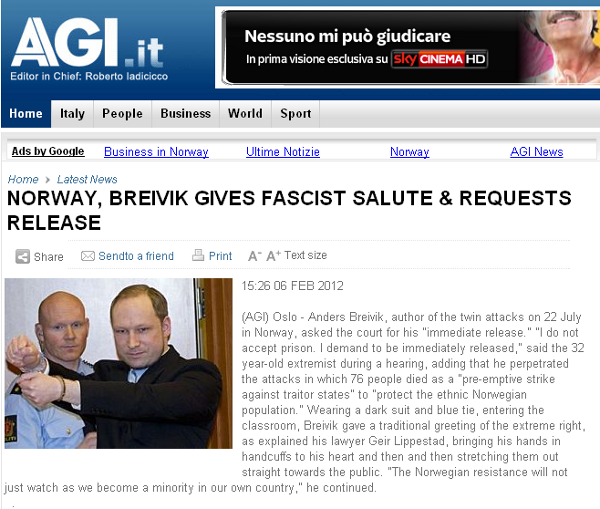The height and width of the screenshot is (509, 600).
Task: Open the Italy navigation tab
Action: [x=72, y=114]
